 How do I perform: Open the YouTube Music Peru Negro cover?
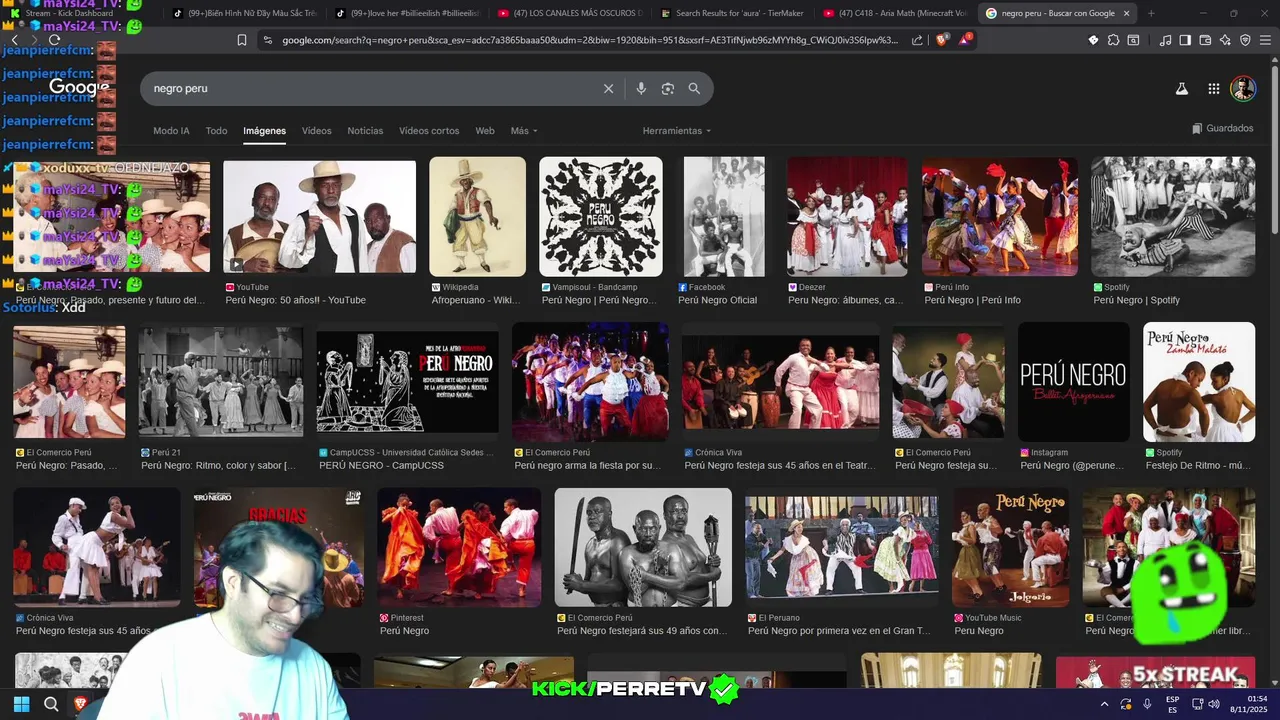coord(1010,547)
